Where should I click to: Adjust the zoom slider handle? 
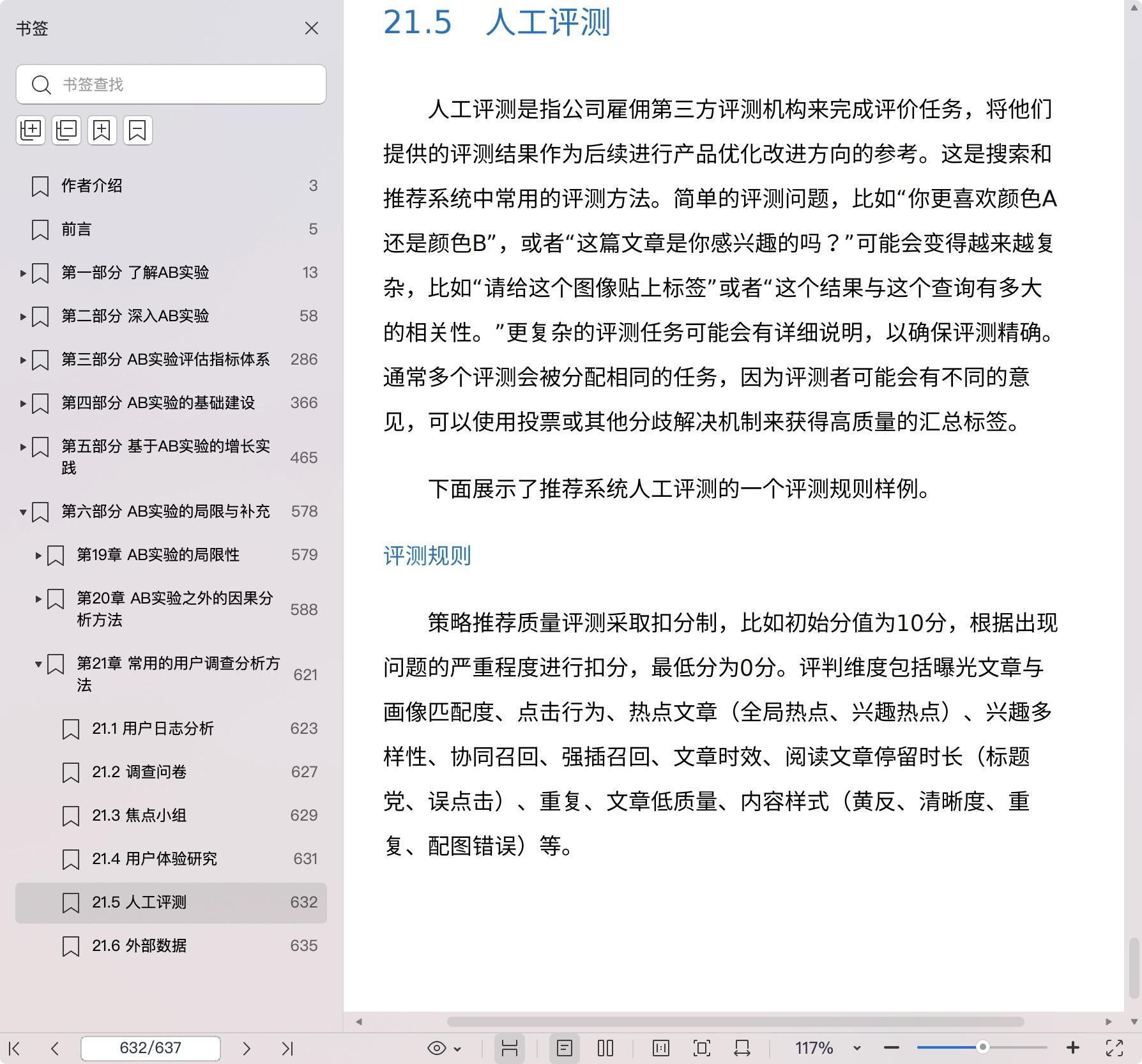tap(983, 1047)
